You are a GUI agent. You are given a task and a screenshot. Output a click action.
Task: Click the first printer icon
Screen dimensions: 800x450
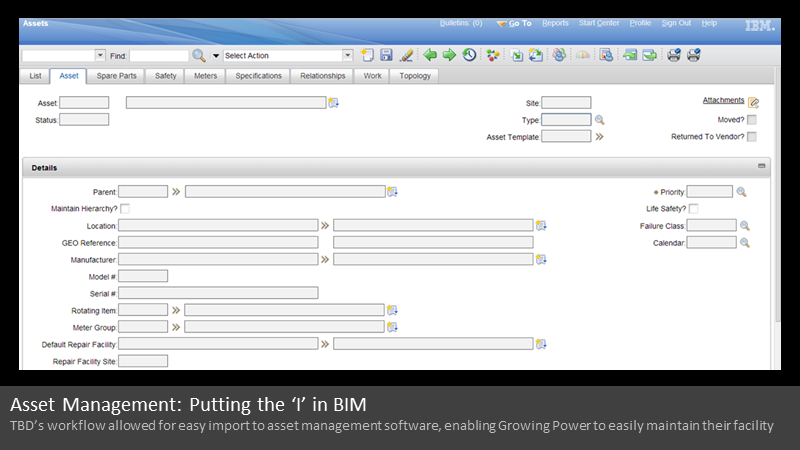tap(674, 55)
